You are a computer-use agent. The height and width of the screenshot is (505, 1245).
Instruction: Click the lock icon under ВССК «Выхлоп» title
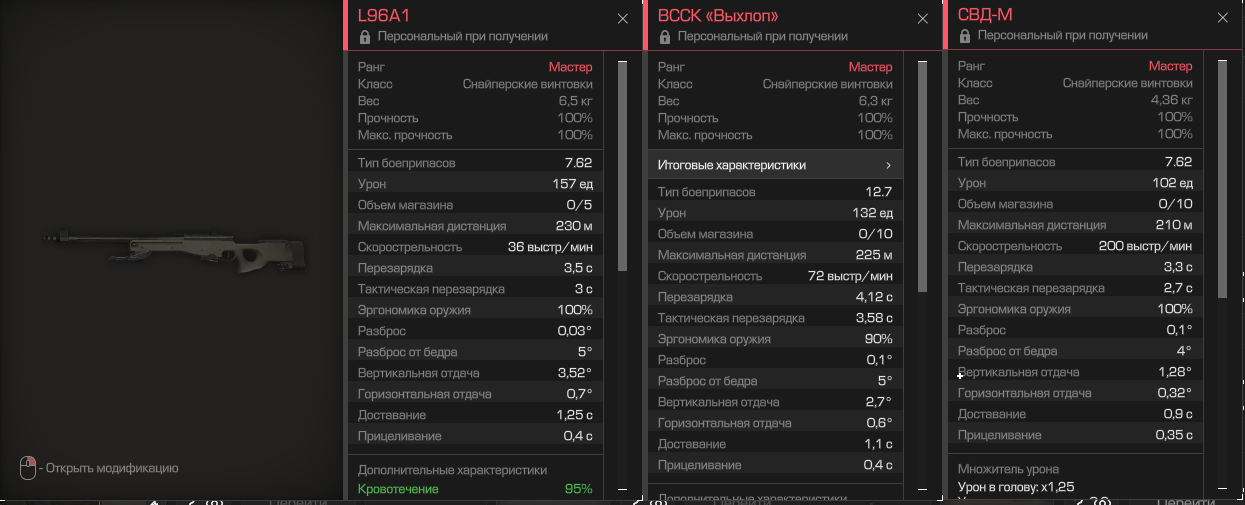point(664,36)
